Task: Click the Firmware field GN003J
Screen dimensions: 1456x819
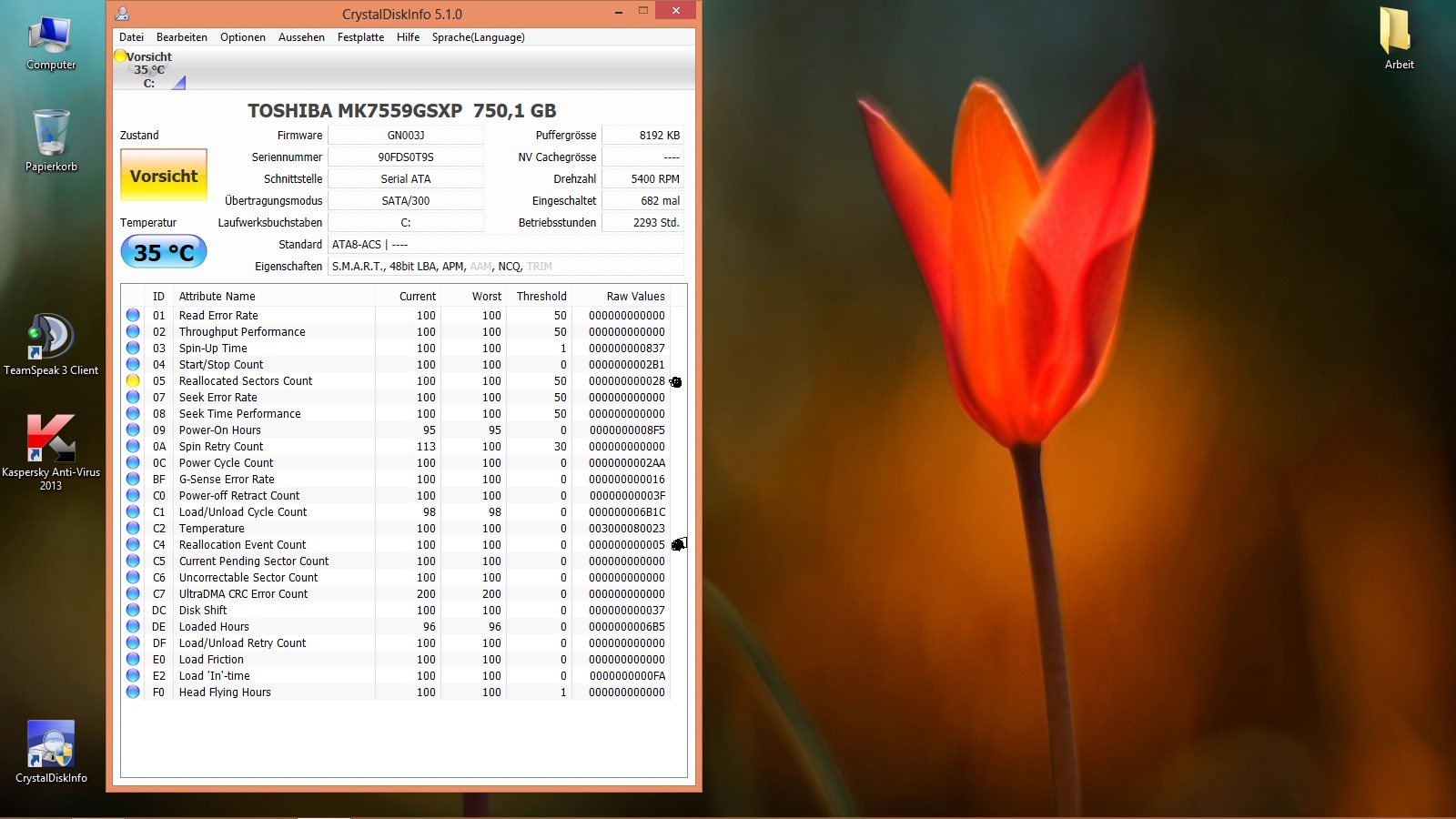Action: (x=406, y=136)
